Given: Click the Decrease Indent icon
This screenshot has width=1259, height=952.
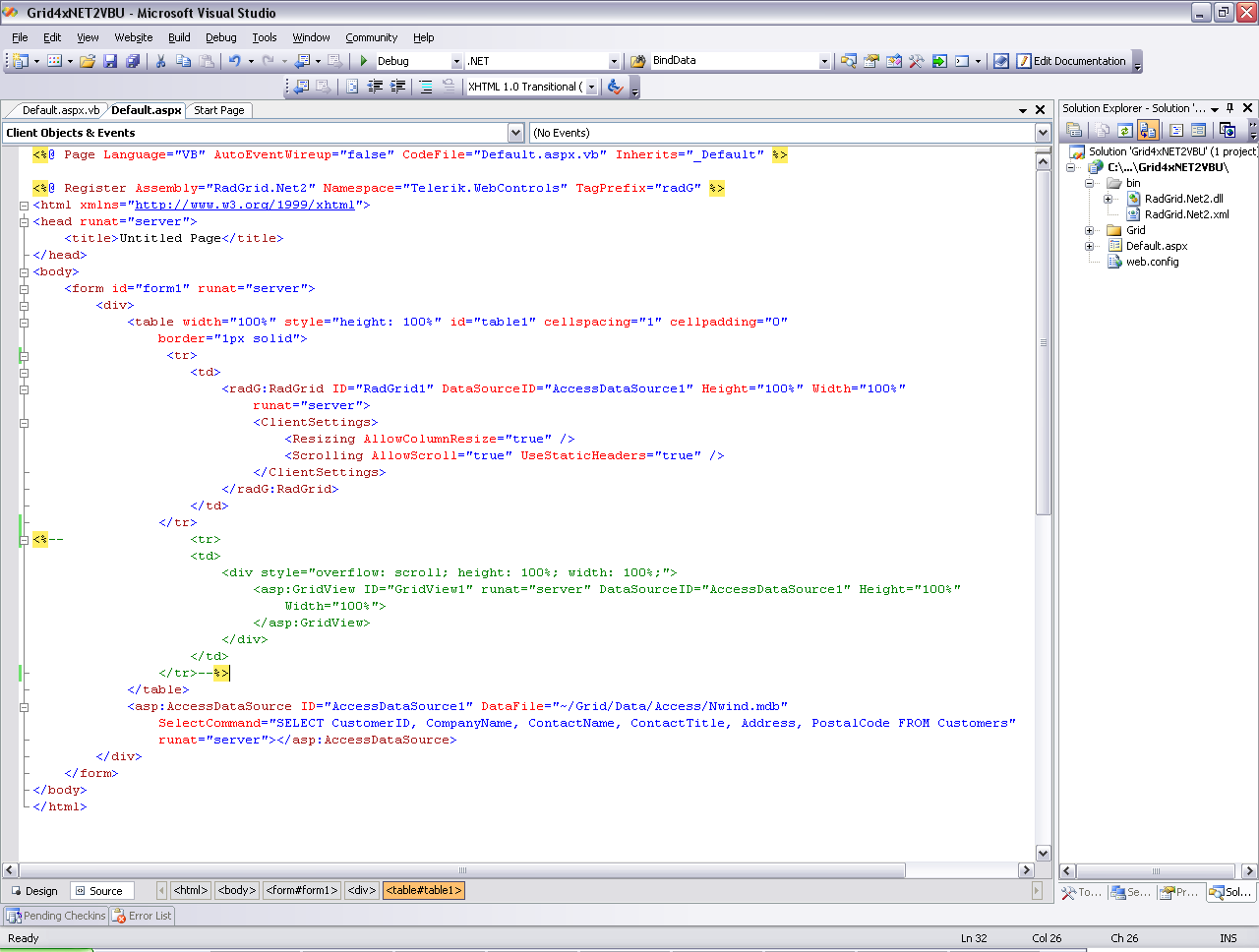Looking at the screenshot, I should 375,87.
